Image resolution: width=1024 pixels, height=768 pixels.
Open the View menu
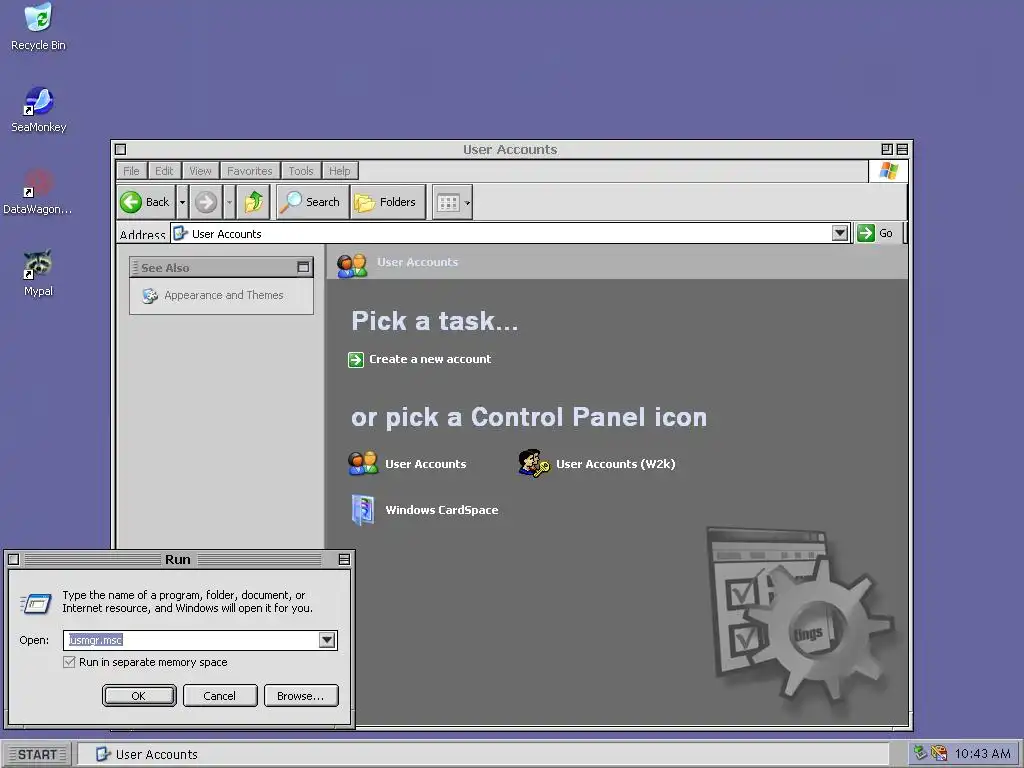click(200, 171)
